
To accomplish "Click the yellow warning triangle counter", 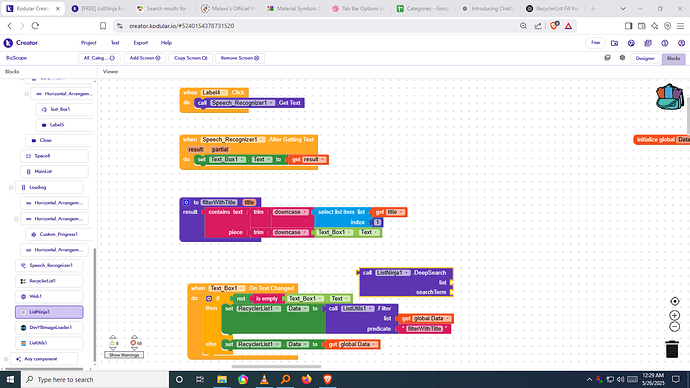I will tap(113, 343).
